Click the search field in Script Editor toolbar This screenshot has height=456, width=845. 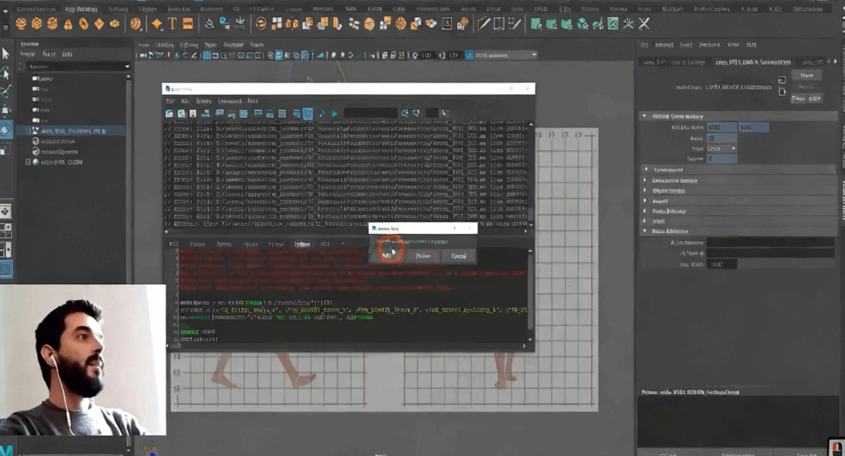[x=370, y=114]
